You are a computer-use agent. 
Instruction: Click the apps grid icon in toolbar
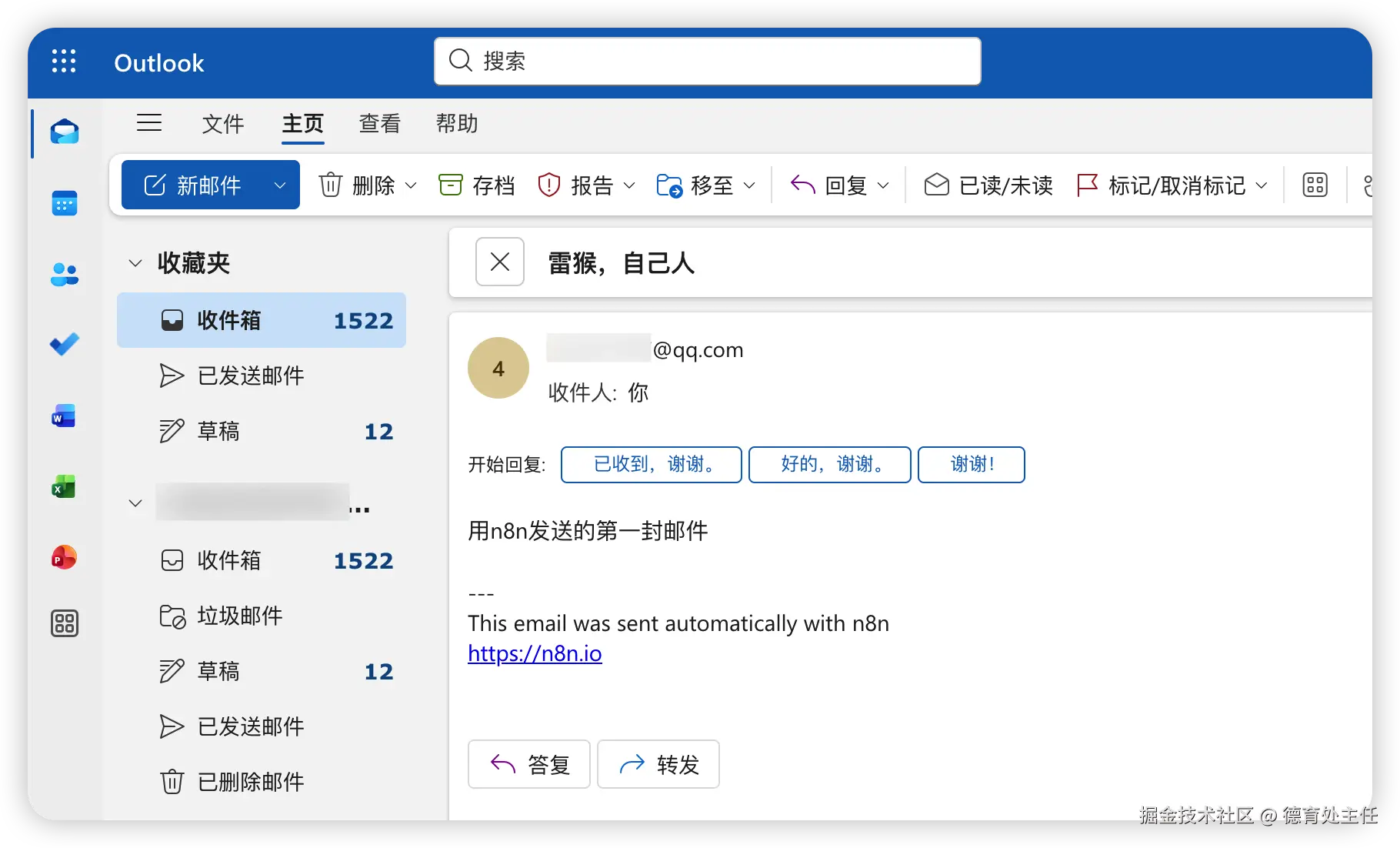coord(1315,185)
